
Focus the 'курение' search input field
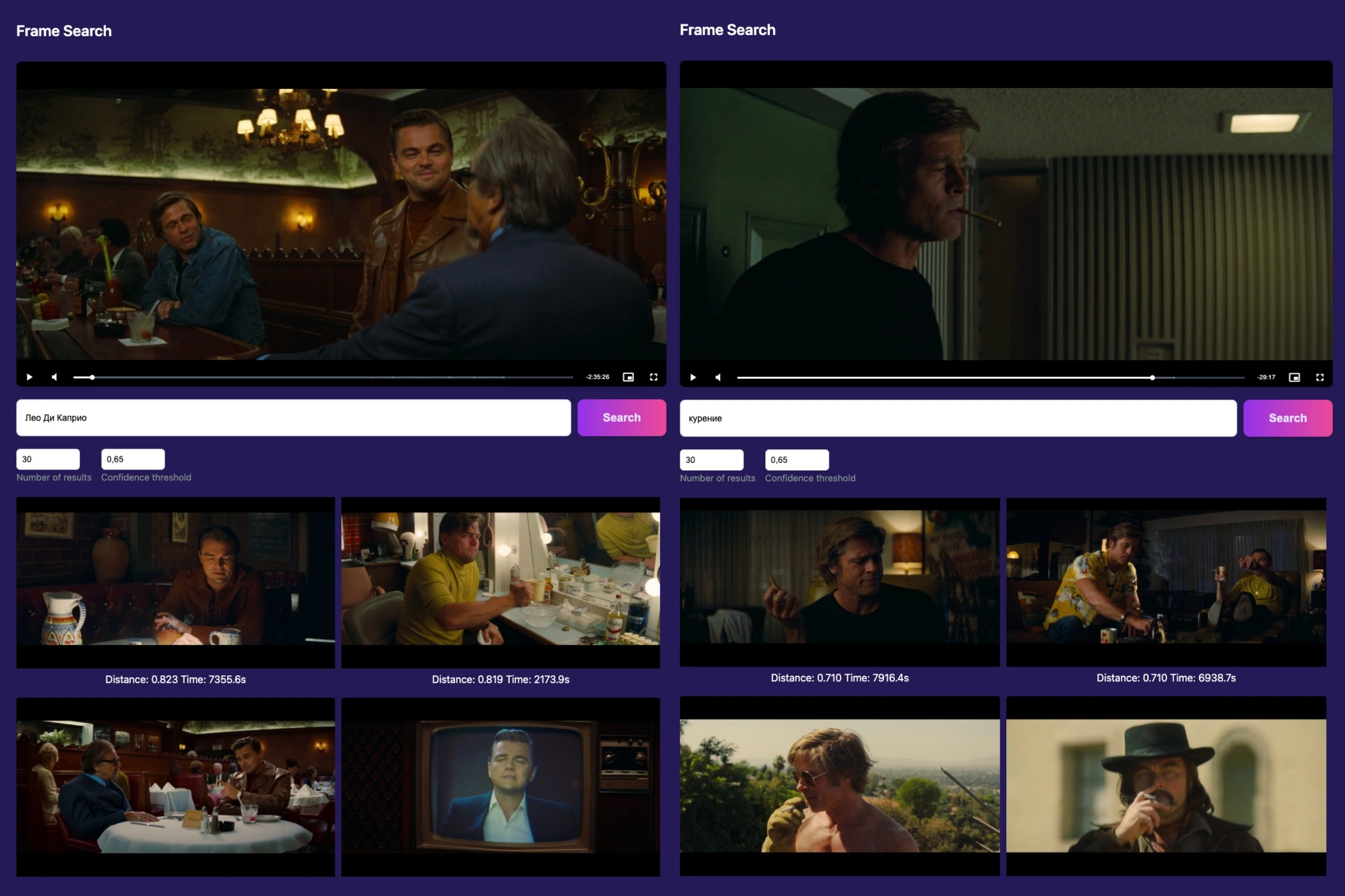tap(958, 418)
